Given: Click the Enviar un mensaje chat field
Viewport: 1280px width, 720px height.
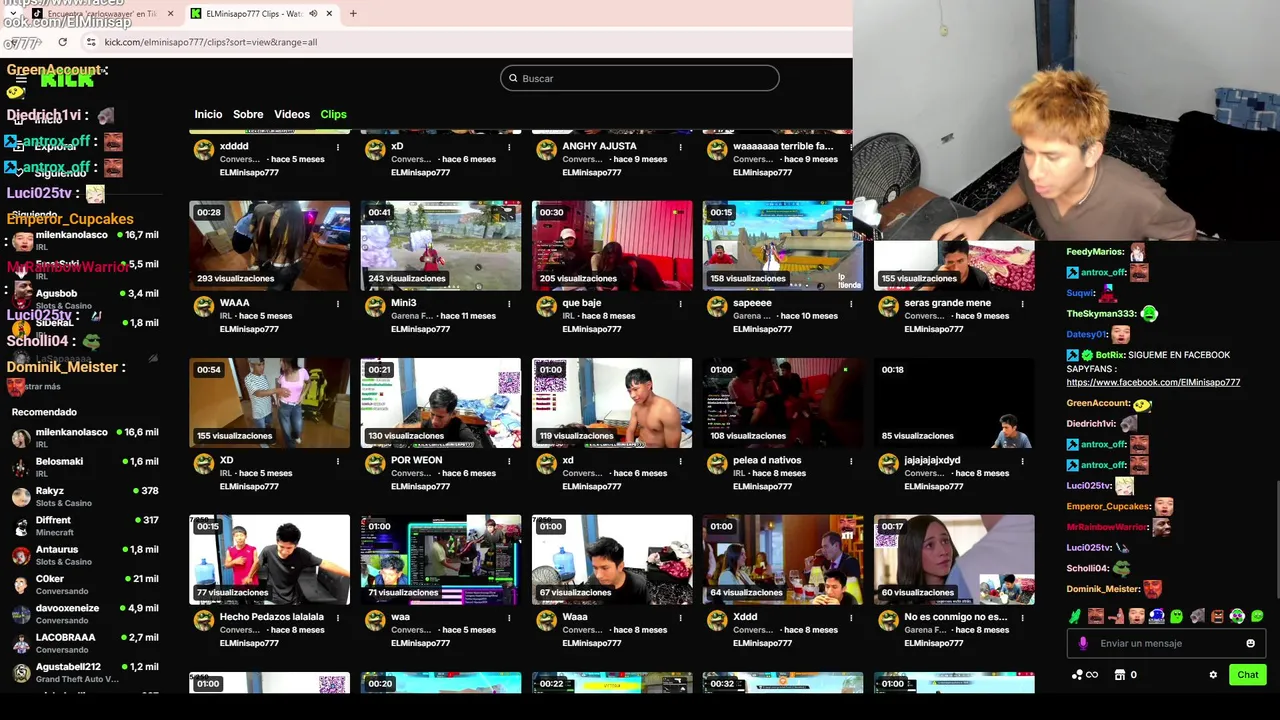Looking at the screenshot, I should [x=1167, y=644].
